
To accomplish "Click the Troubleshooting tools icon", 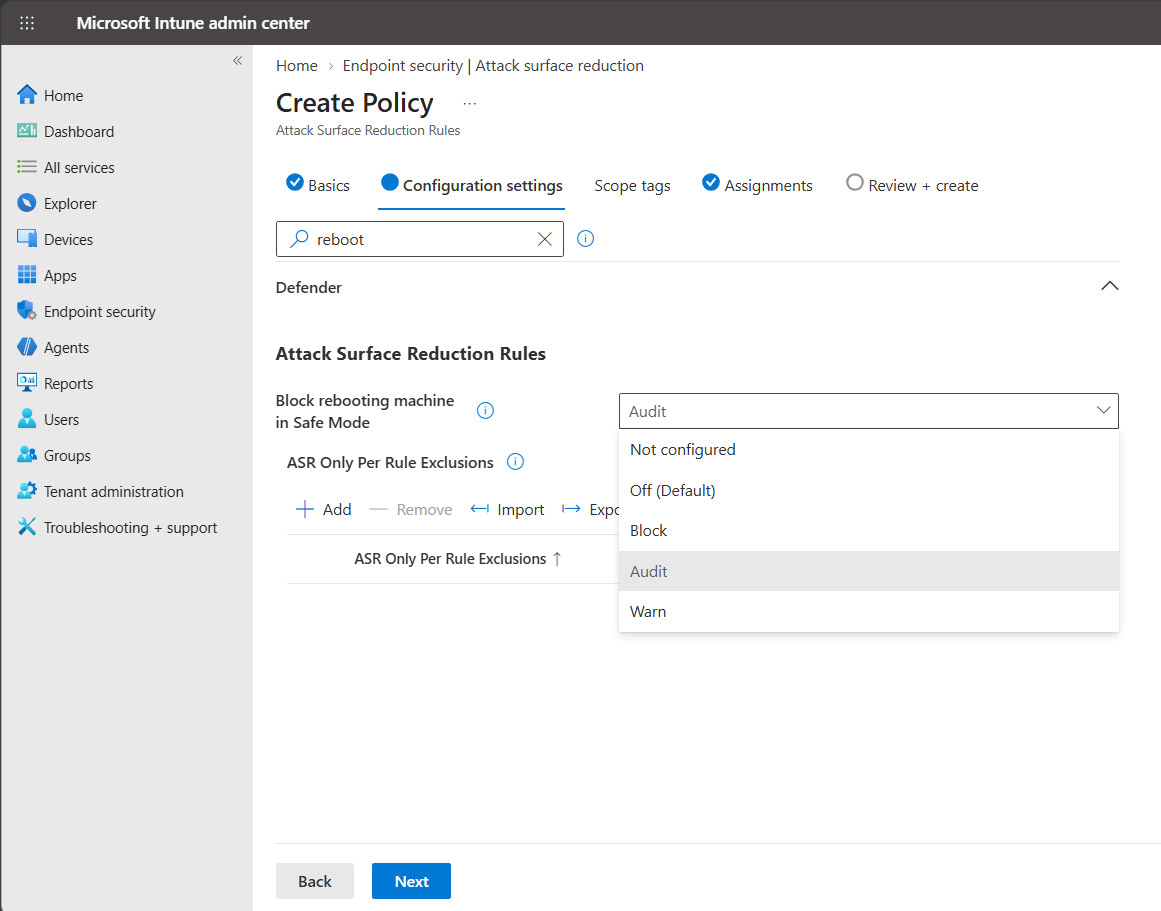I will click(x=27, y=527).
